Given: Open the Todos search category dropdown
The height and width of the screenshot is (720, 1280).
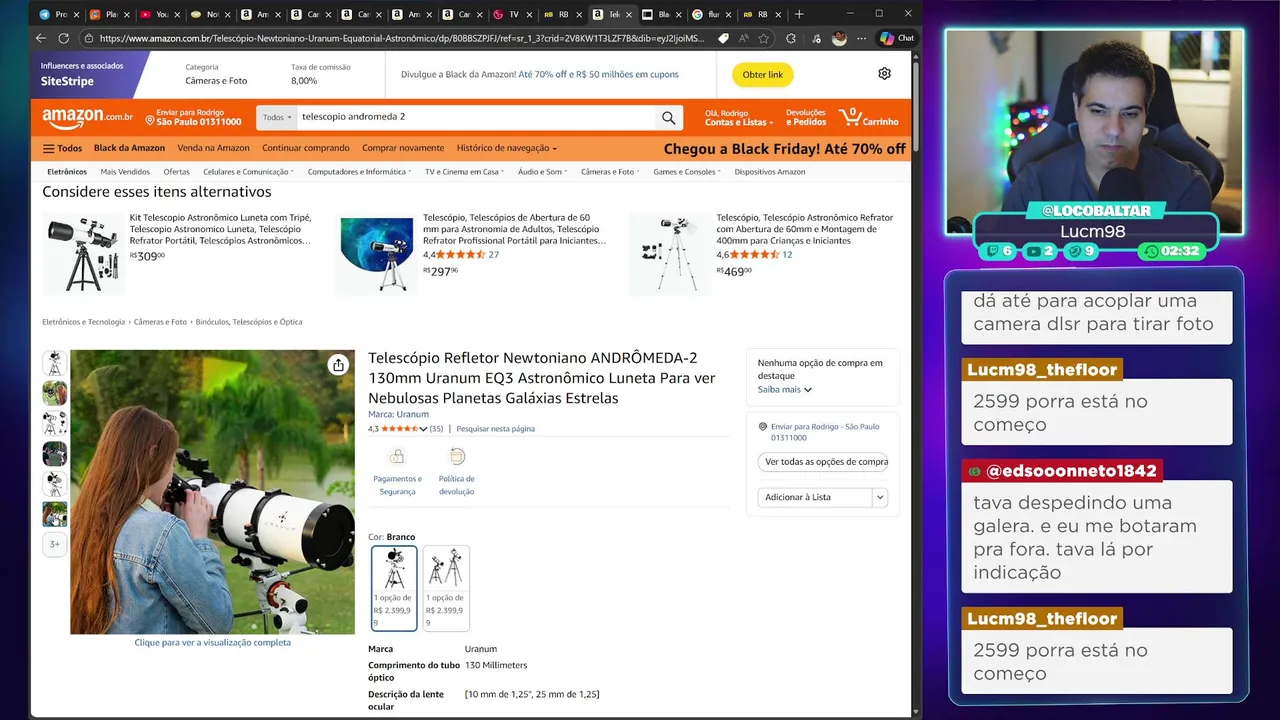Looking at the screenshot, I should tap(277, 117).
